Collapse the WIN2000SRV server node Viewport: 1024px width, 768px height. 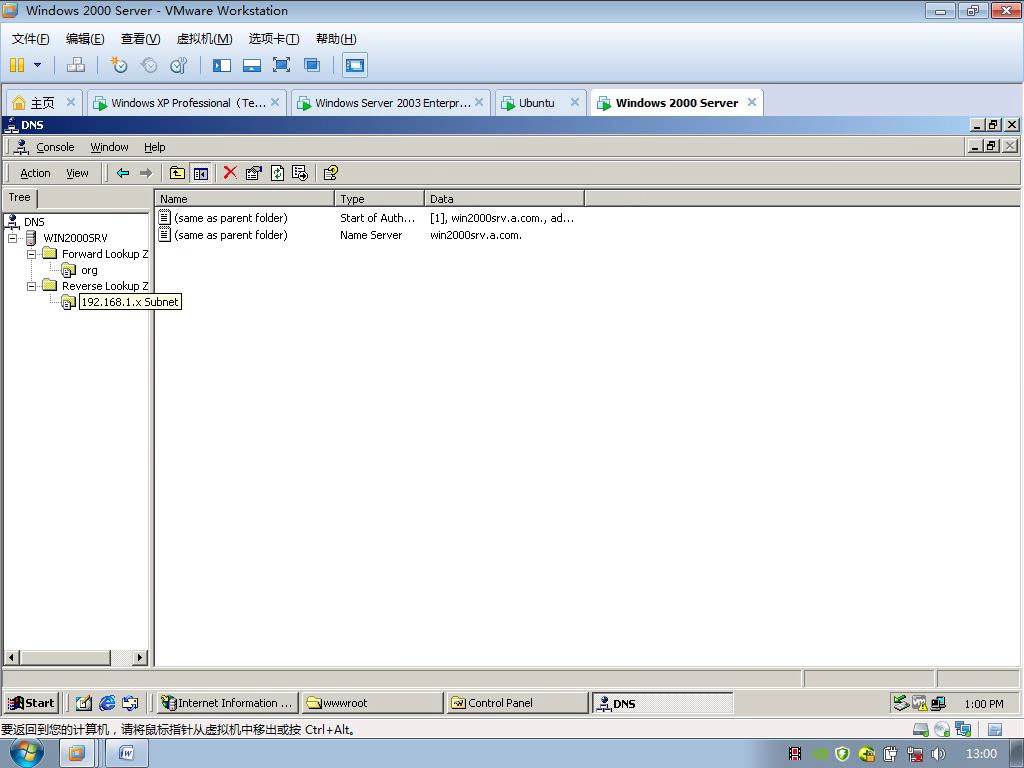[x=12, y=238]
